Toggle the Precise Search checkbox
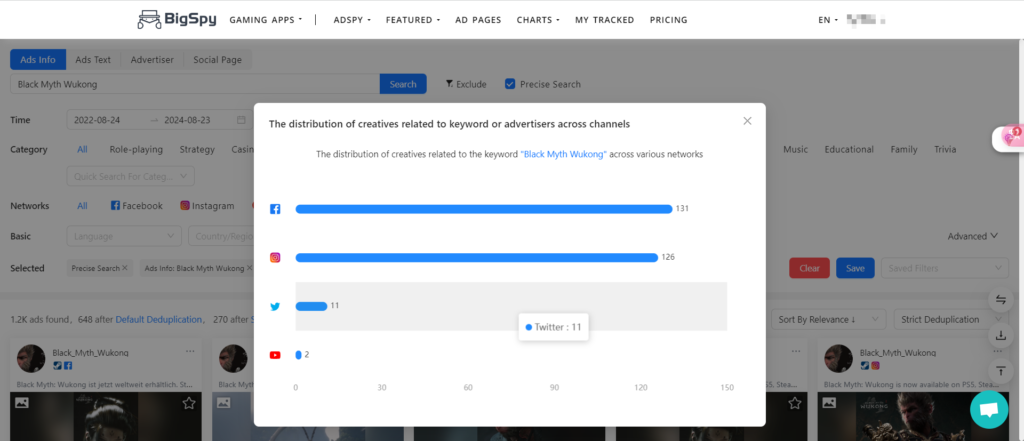 click(510, 84)
